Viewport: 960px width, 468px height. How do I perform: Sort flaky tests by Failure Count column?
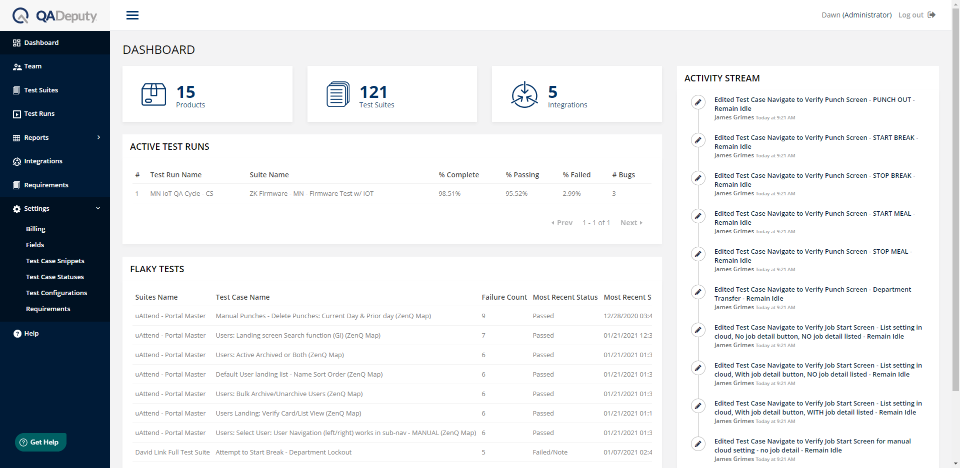click(x=504, y=297)
